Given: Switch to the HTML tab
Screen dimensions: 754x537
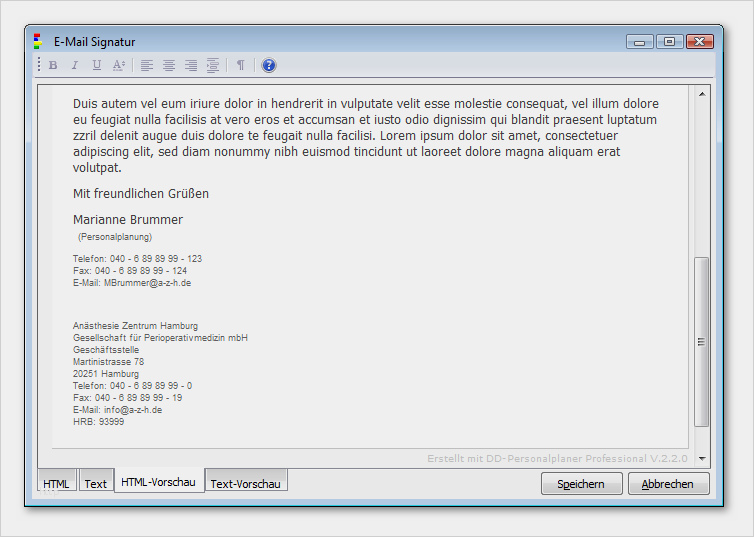Looking at the screenshot, I should pos(56,483).
